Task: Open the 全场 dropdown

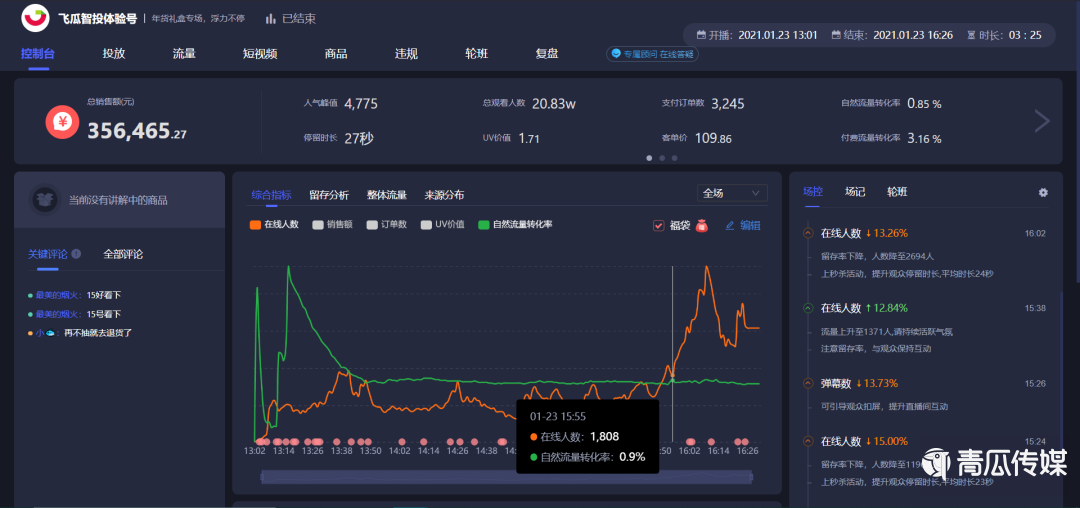Action: coord(732,193)
